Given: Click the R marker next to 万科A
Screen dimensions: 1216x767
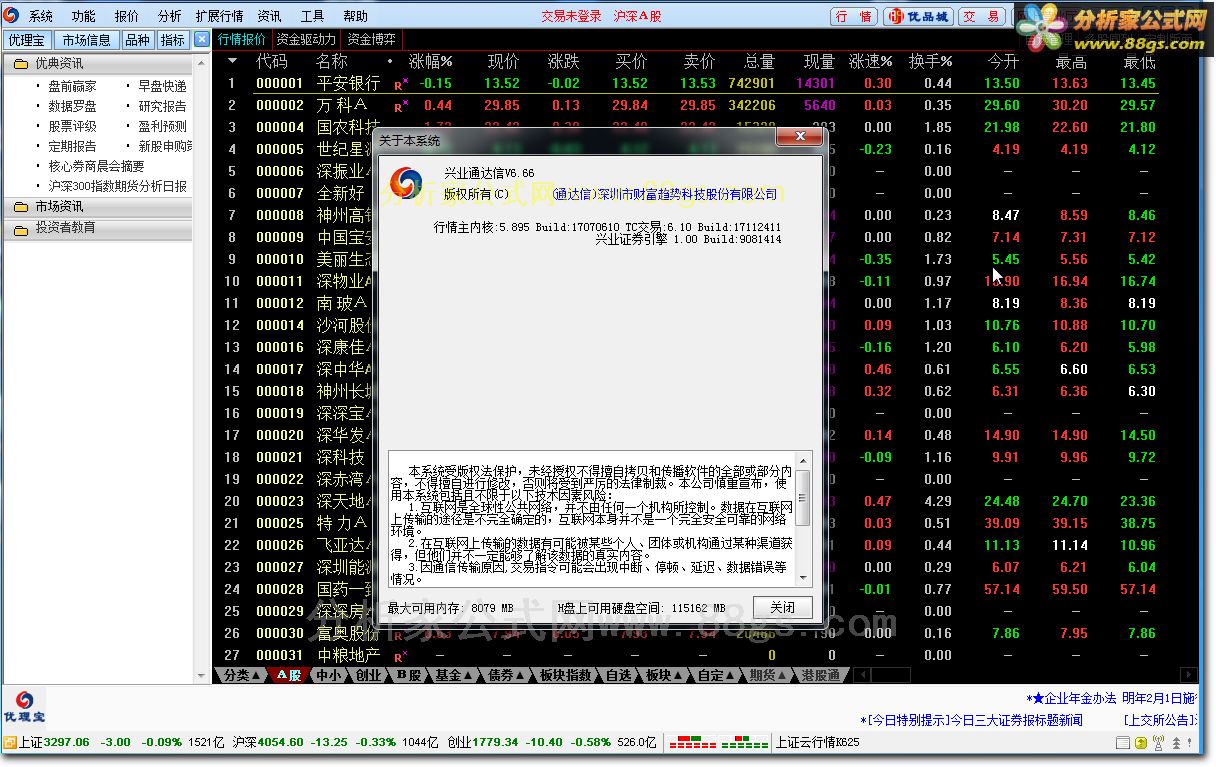Looking at the screenshot, I should [401, 106].
